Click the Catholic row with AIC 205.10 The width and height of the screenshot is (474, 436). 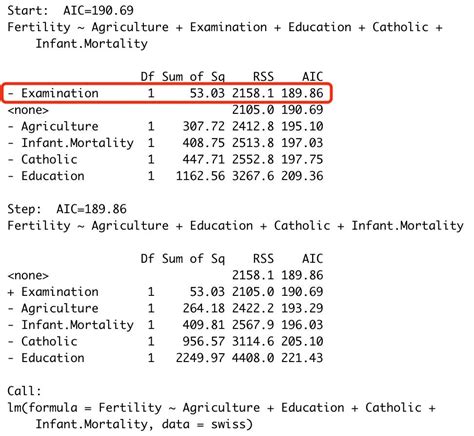[x=166, y=341]
